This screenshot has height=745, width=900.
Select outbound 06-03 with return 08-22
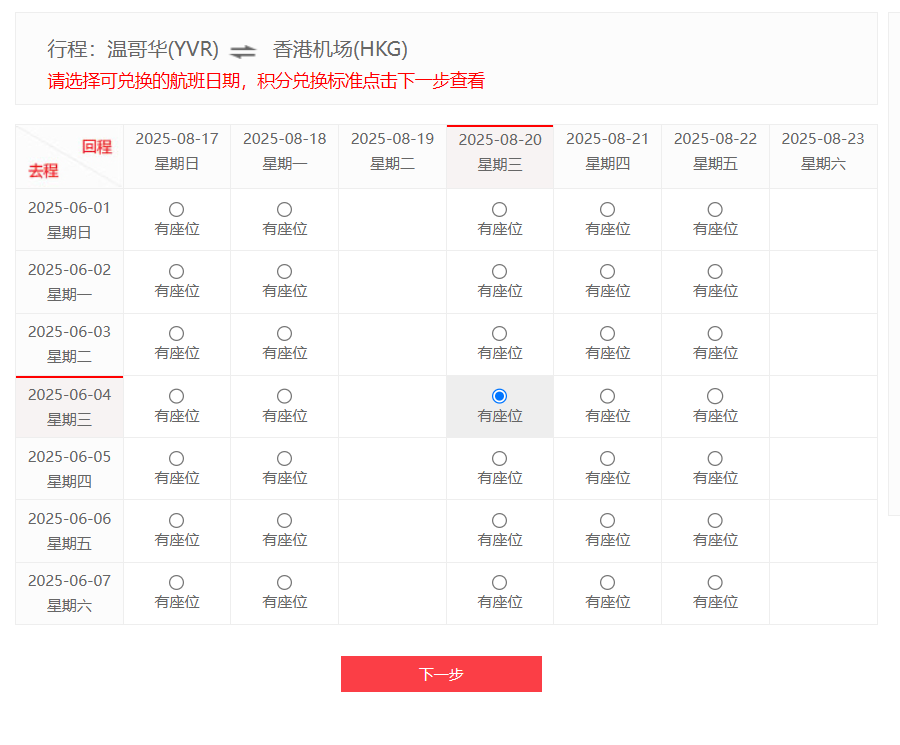[x=715, y=333]
